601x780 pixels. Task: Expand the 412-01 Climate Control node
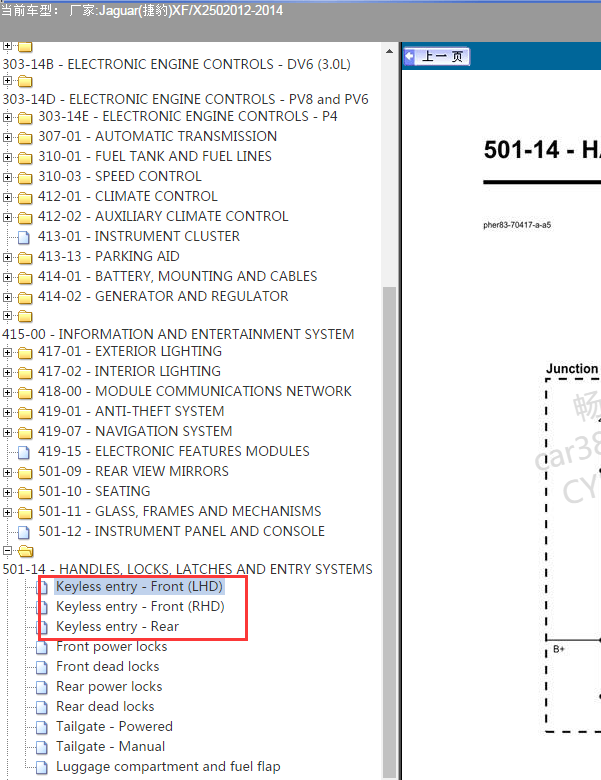tap(7, 197)
